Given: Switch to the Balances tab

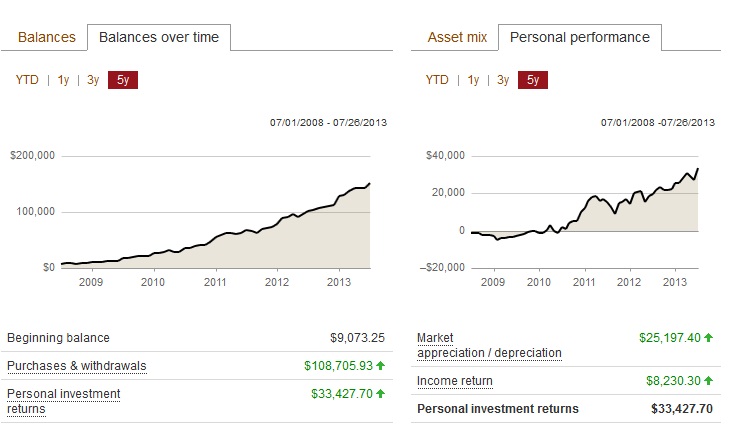Looking at the screenshot, I should (x=47, y=37).
